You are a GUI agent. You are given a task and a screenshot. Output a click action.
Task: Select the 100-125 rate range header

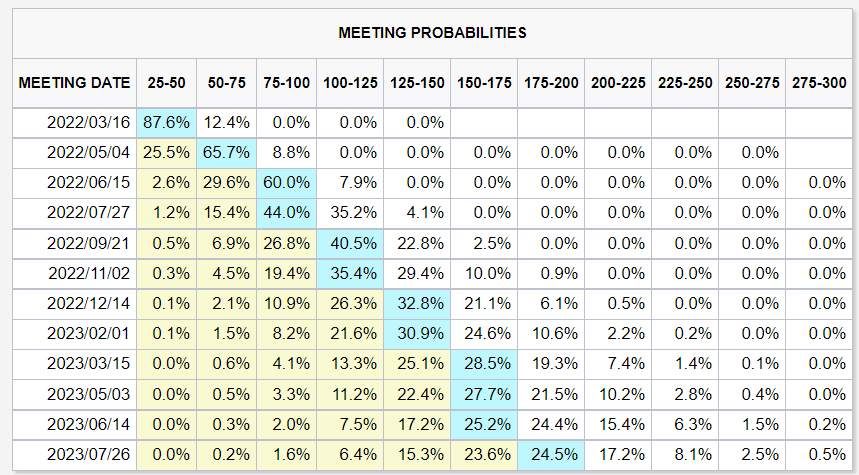[350, 82]
